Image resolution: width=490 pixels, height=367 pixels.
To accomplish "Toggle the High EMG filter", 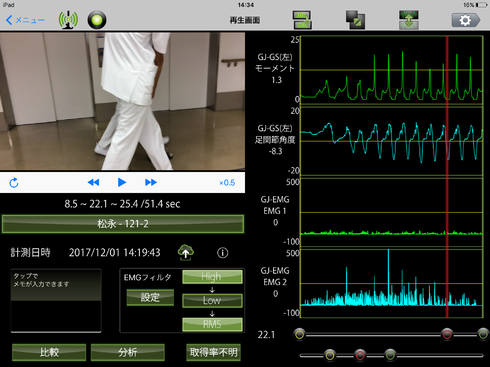I will (212, 277).
